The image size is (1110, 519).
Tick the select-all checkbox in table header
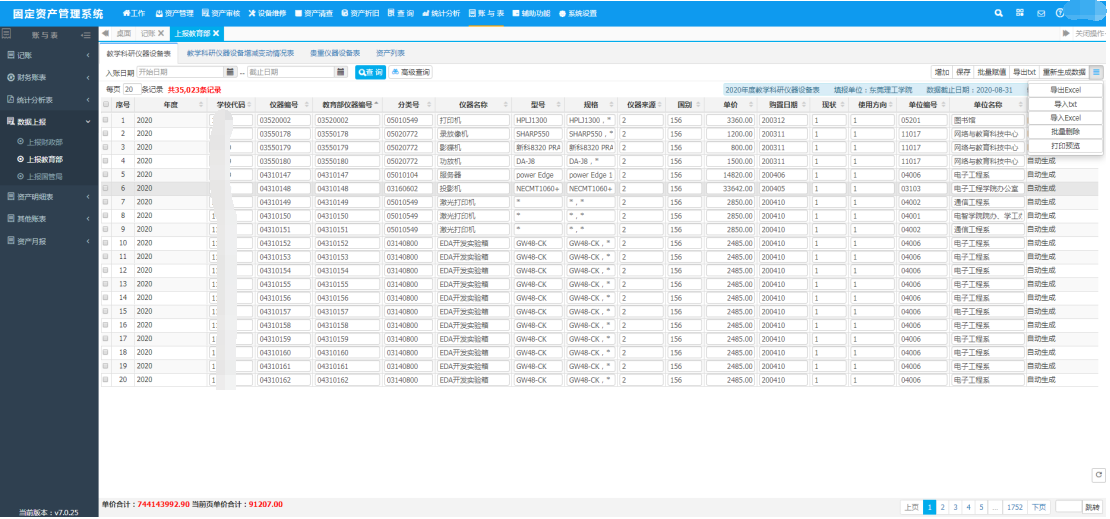106,104
